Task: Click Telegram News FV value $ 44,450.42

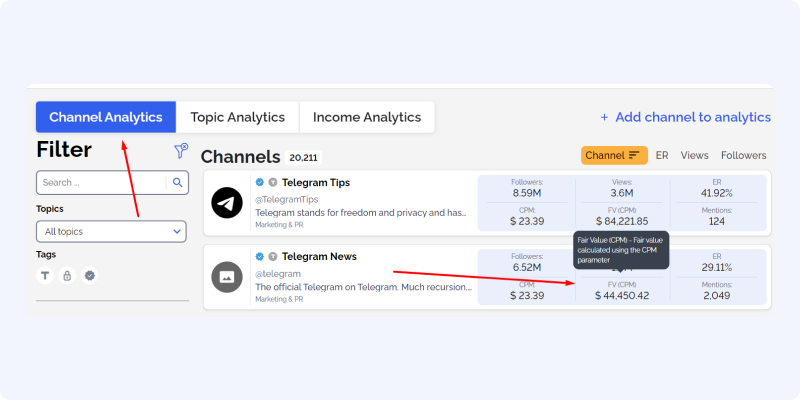Action: click(622, 296)
